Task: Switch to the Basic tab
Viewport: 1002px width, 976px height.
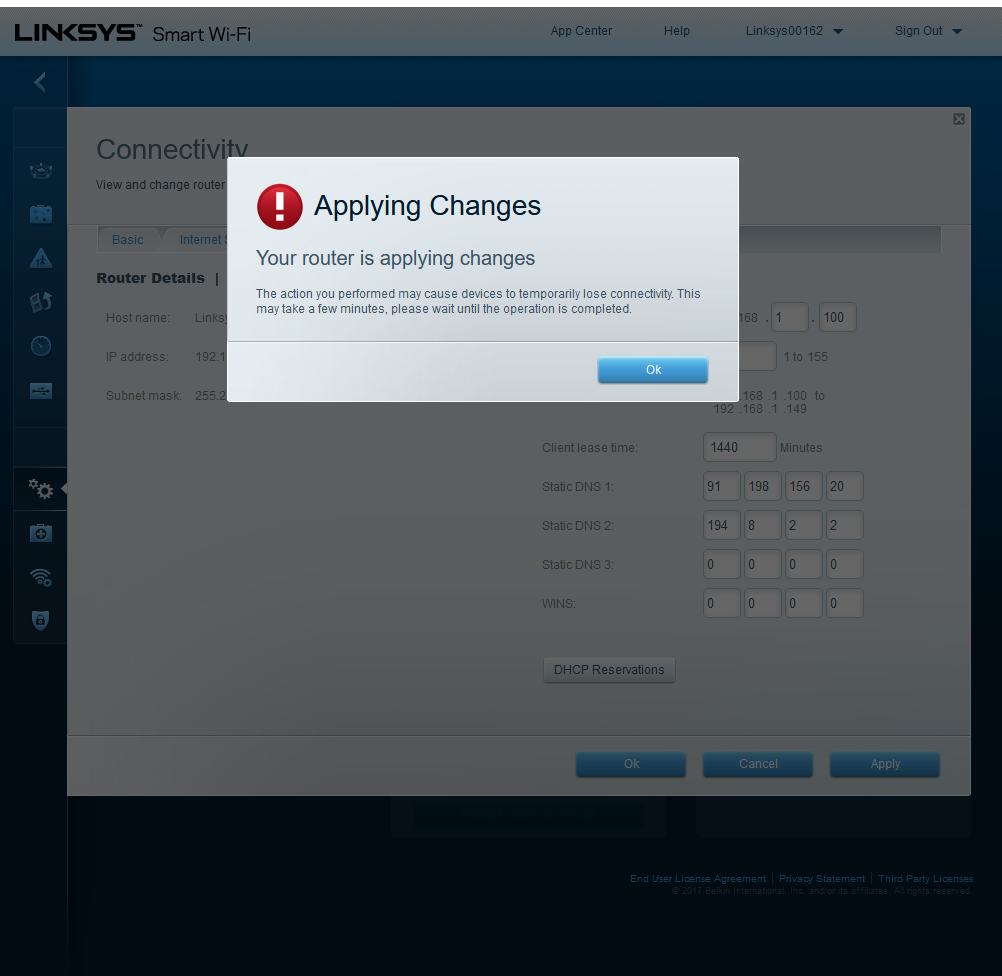Action: (128, 240)
